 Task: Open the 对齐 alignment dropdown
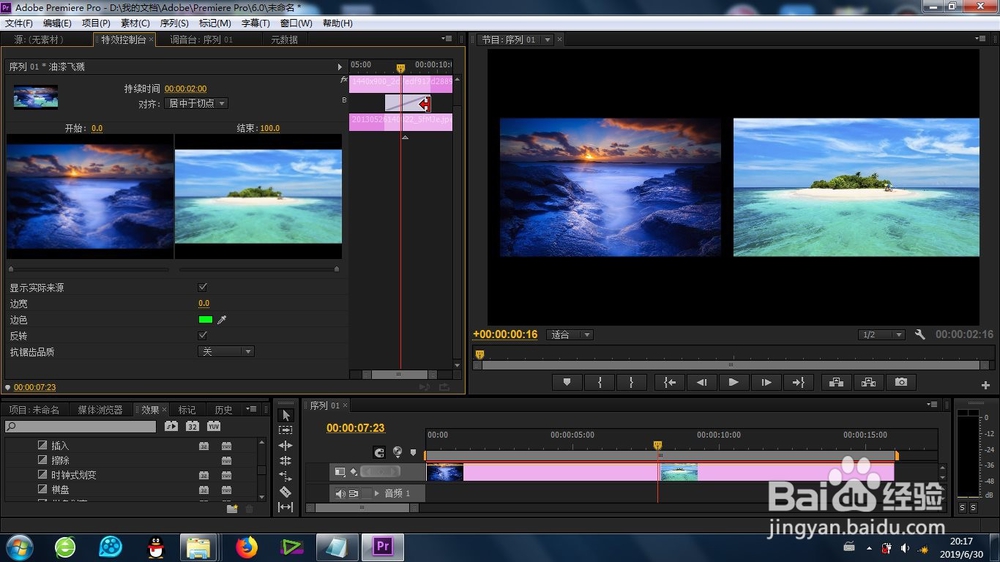click(196, 103)
